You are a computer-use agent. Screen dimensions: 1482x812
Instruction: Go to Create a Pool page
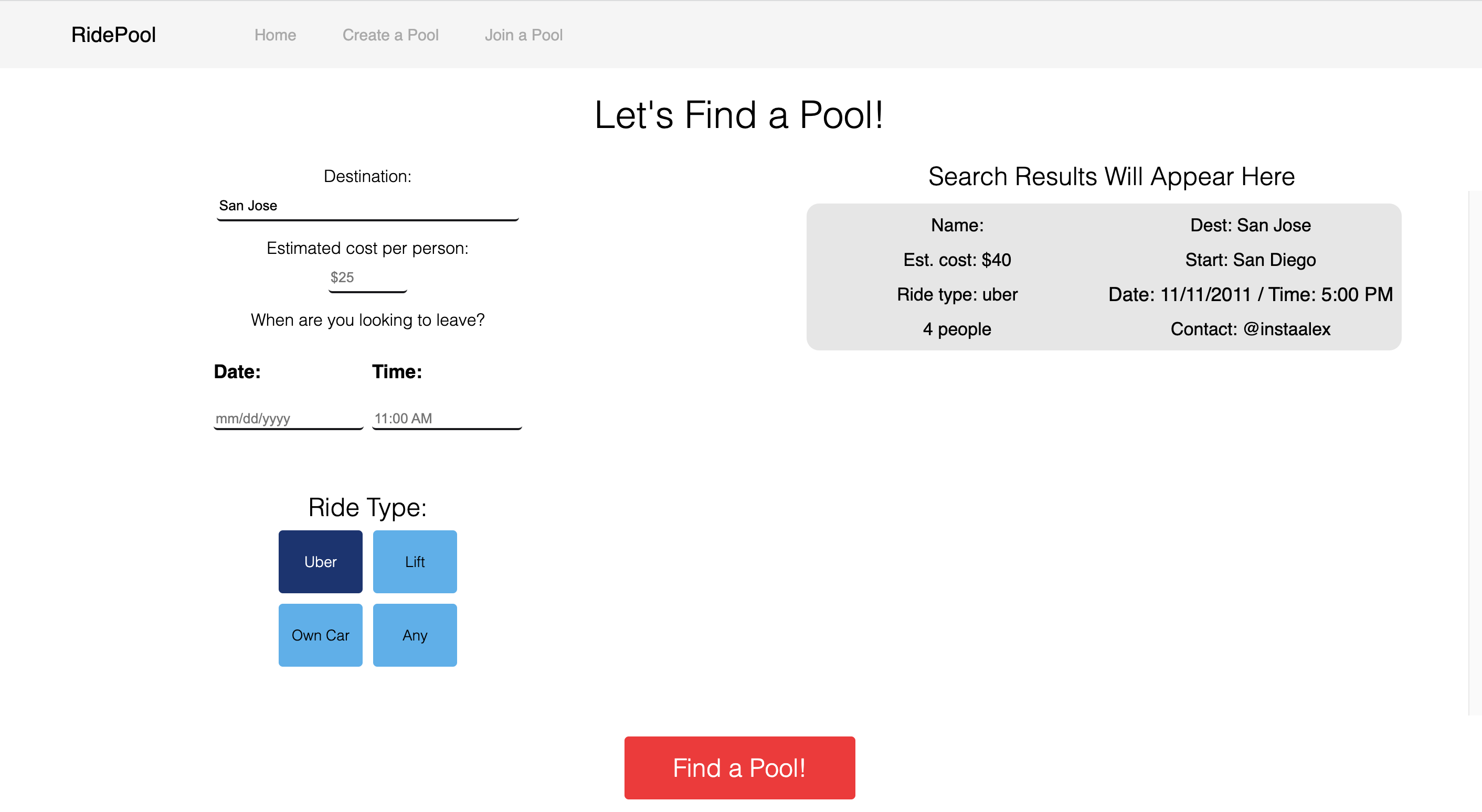(390, 35)
